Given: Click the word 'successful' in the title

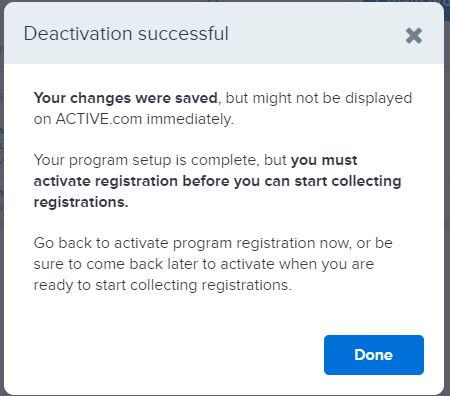Looking at the screenshot, I should click(183, 34).
